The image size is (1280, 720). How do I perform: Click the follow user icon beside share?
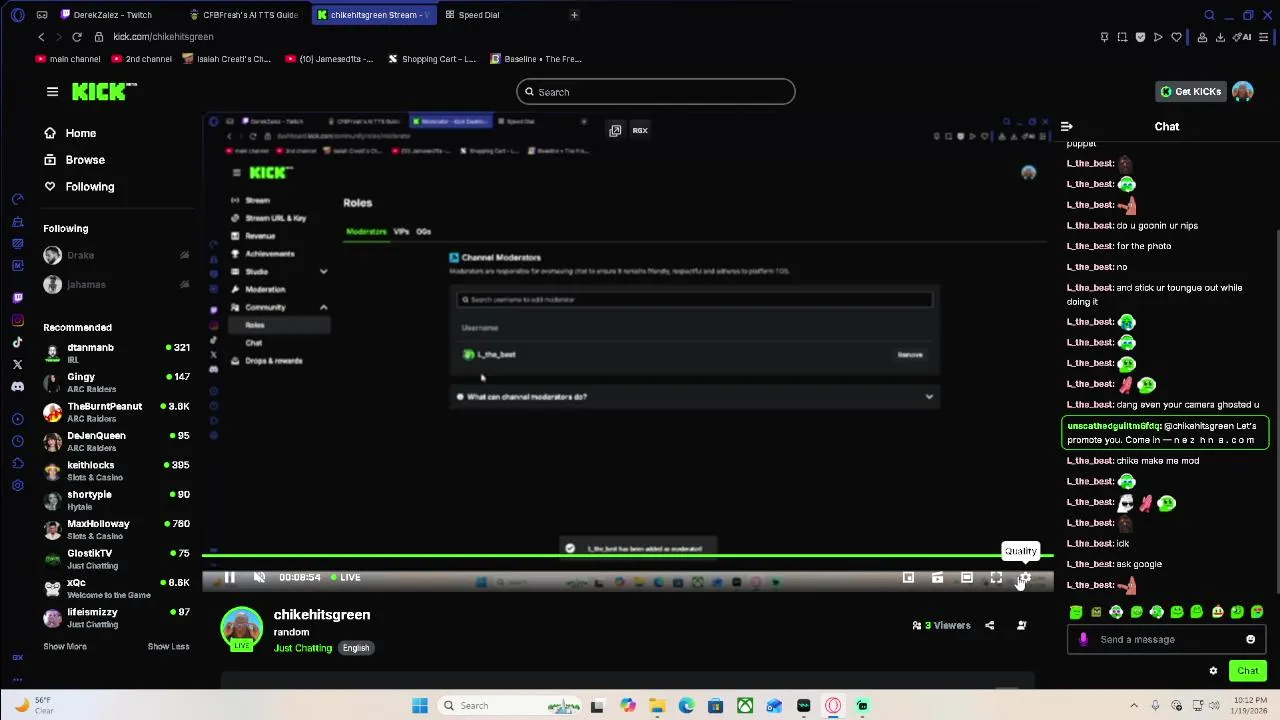[x=1021, y=625]
